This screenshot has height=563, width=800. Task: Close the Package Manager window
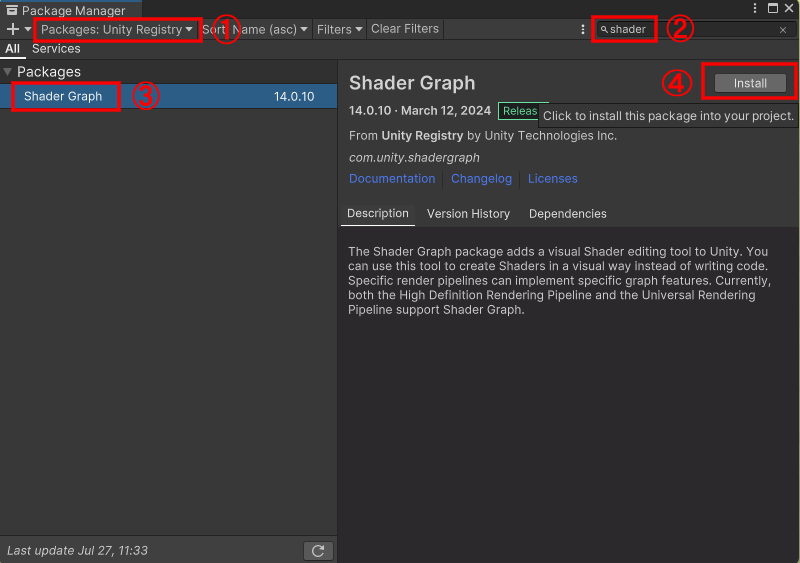click(789, 8)
